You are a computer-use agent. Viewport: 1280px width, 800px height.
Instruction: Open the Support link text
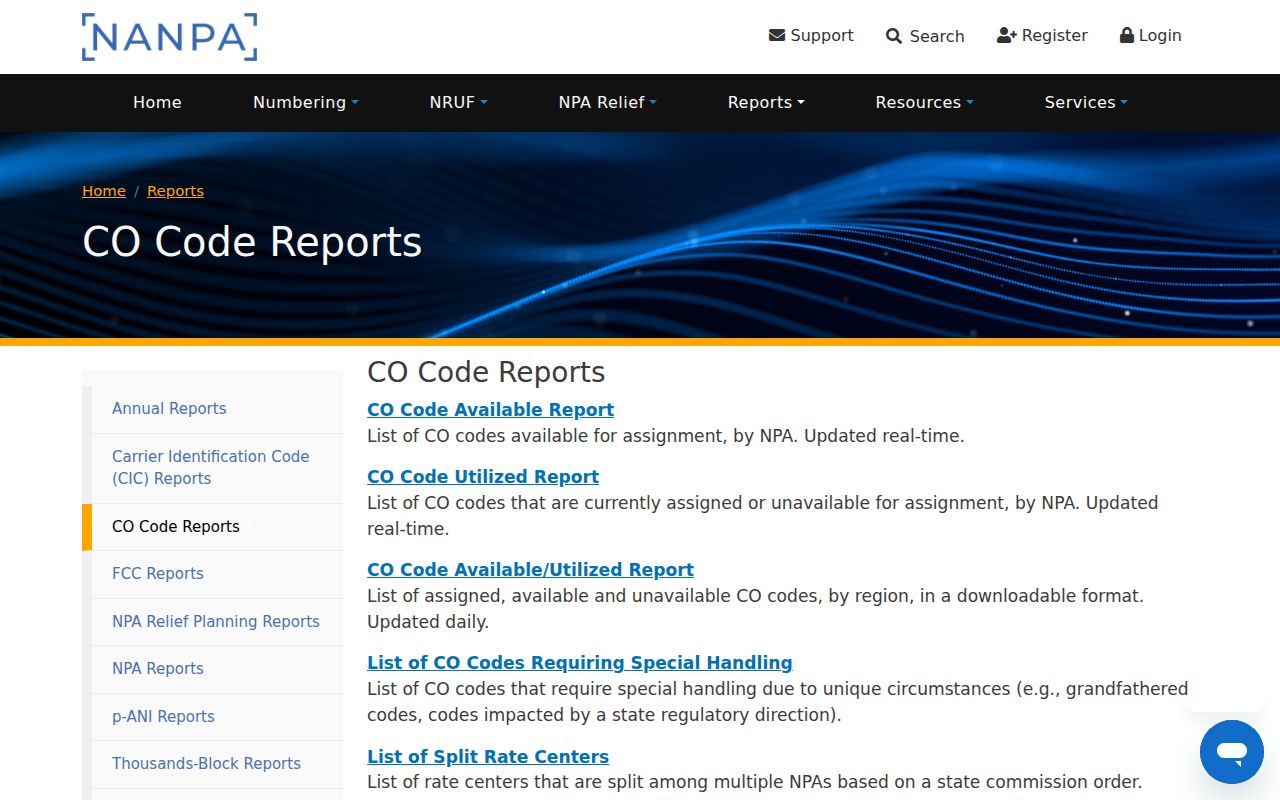822,35
